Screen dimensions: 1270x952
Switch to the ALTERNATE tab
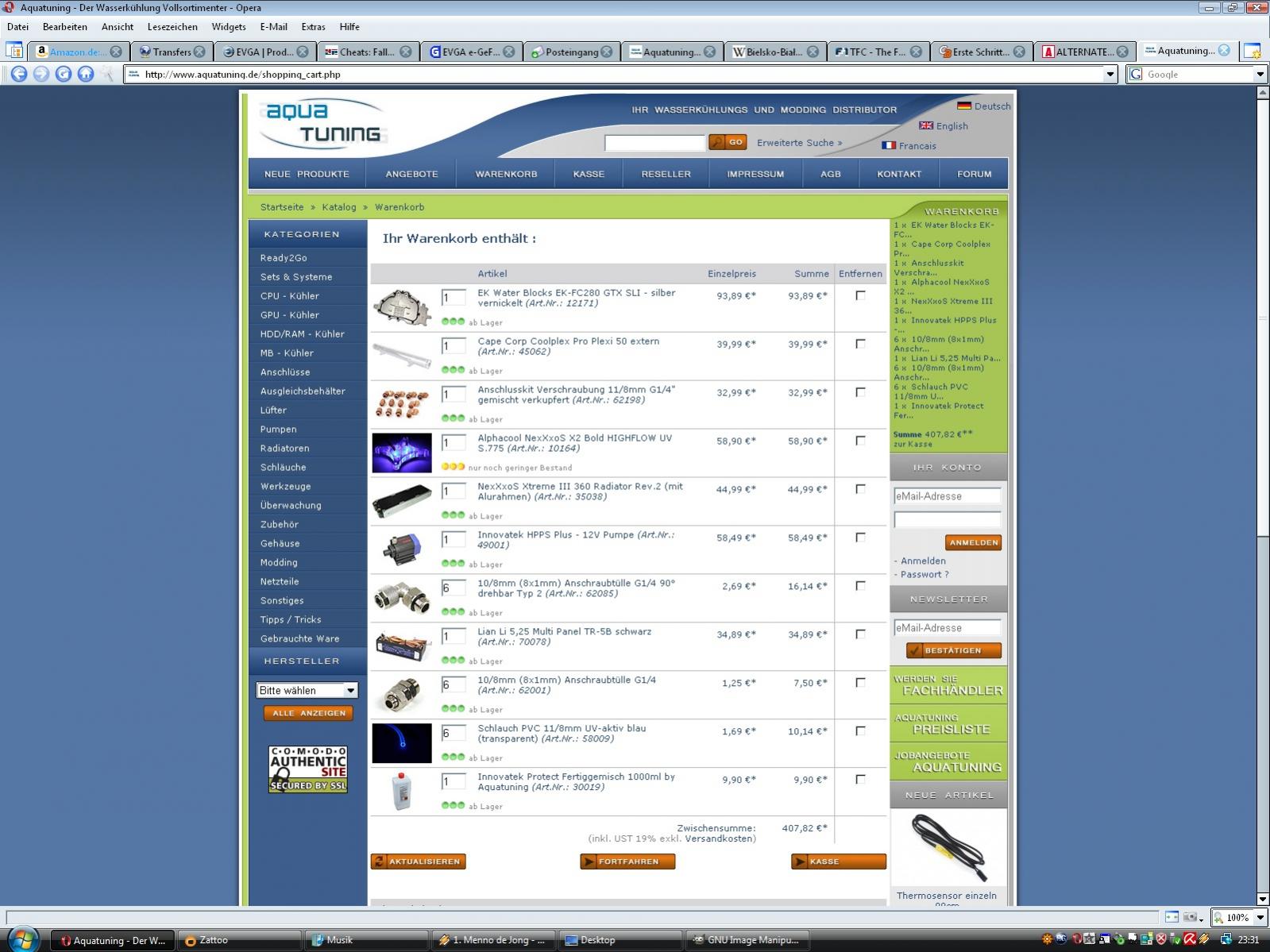(x=1084, y=52)
